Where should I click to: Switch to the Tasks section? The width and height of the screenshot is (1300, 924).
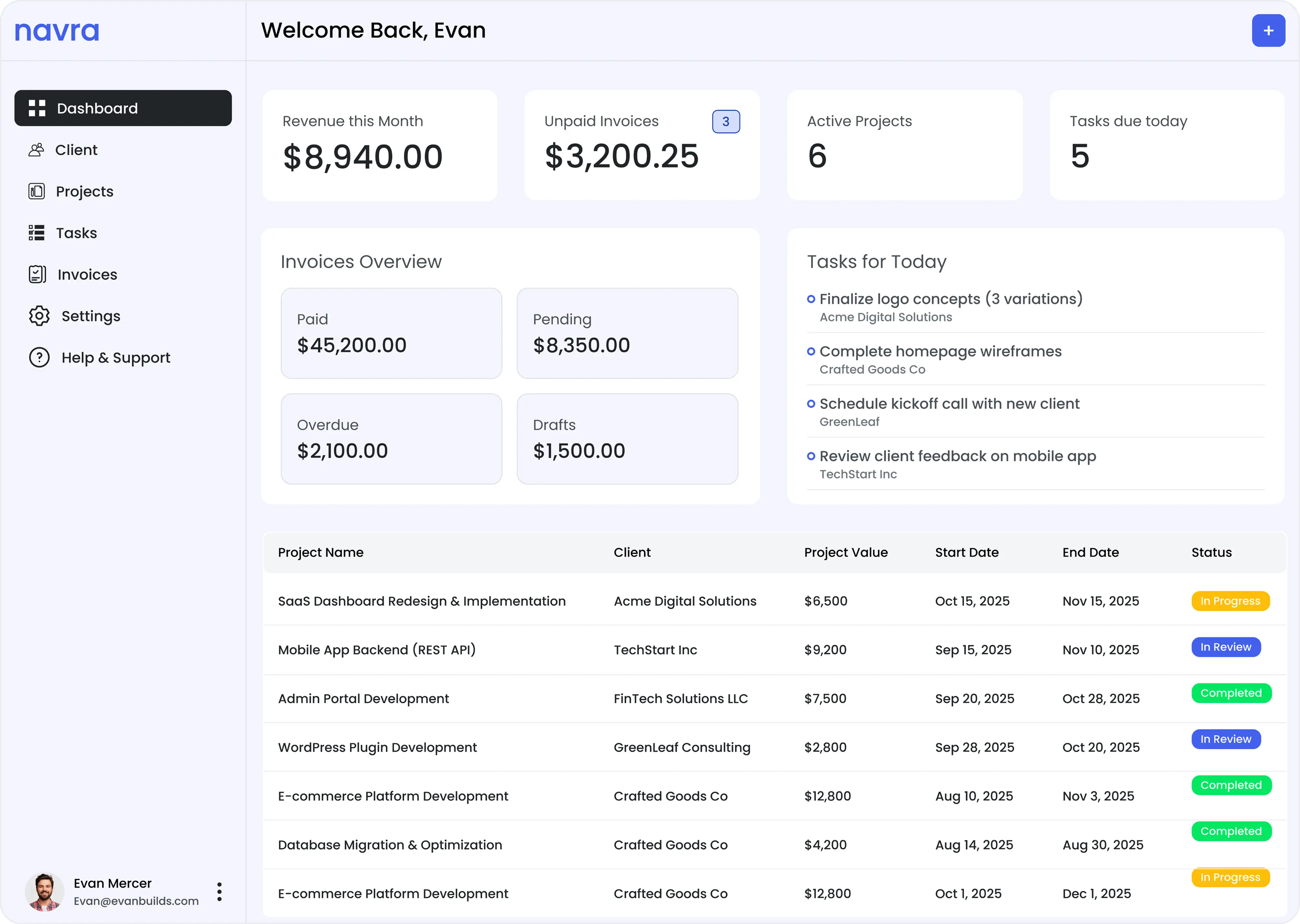[x=76, y=233]
